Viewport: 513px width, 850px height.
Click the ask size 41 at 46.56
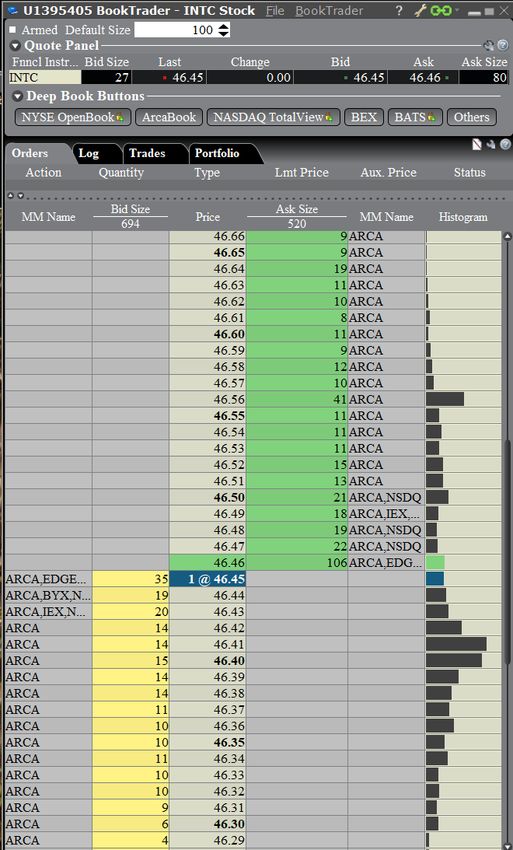tap(297, 400)
